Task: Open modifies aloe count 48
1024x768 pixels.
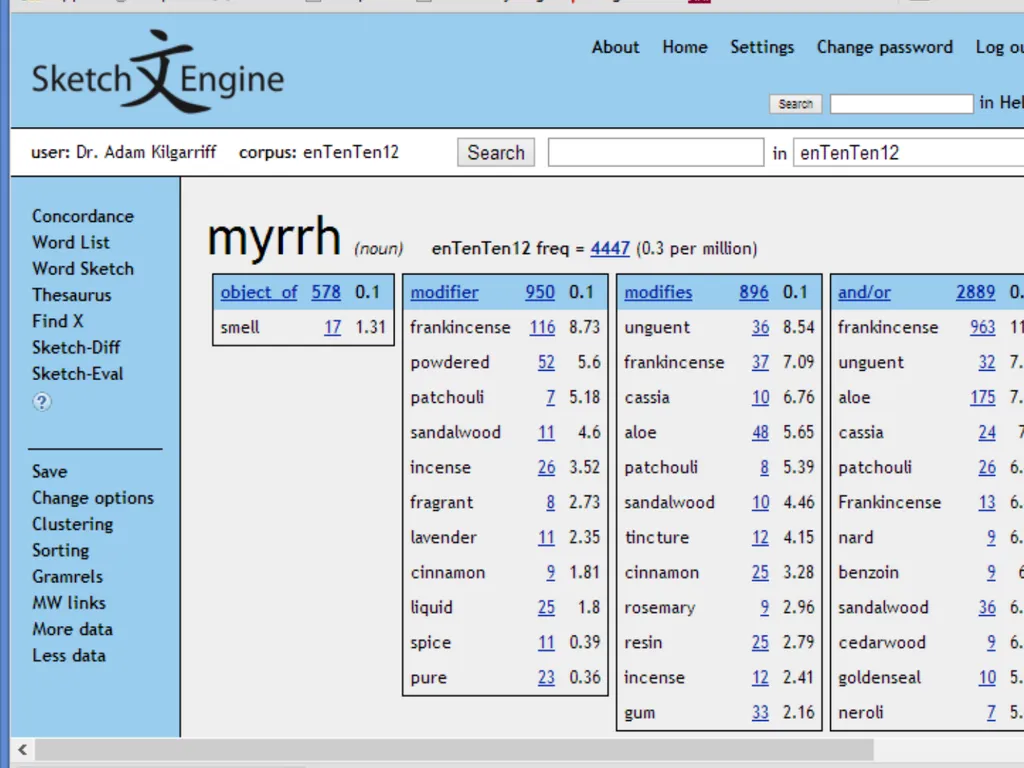Action: coord(760,432)
